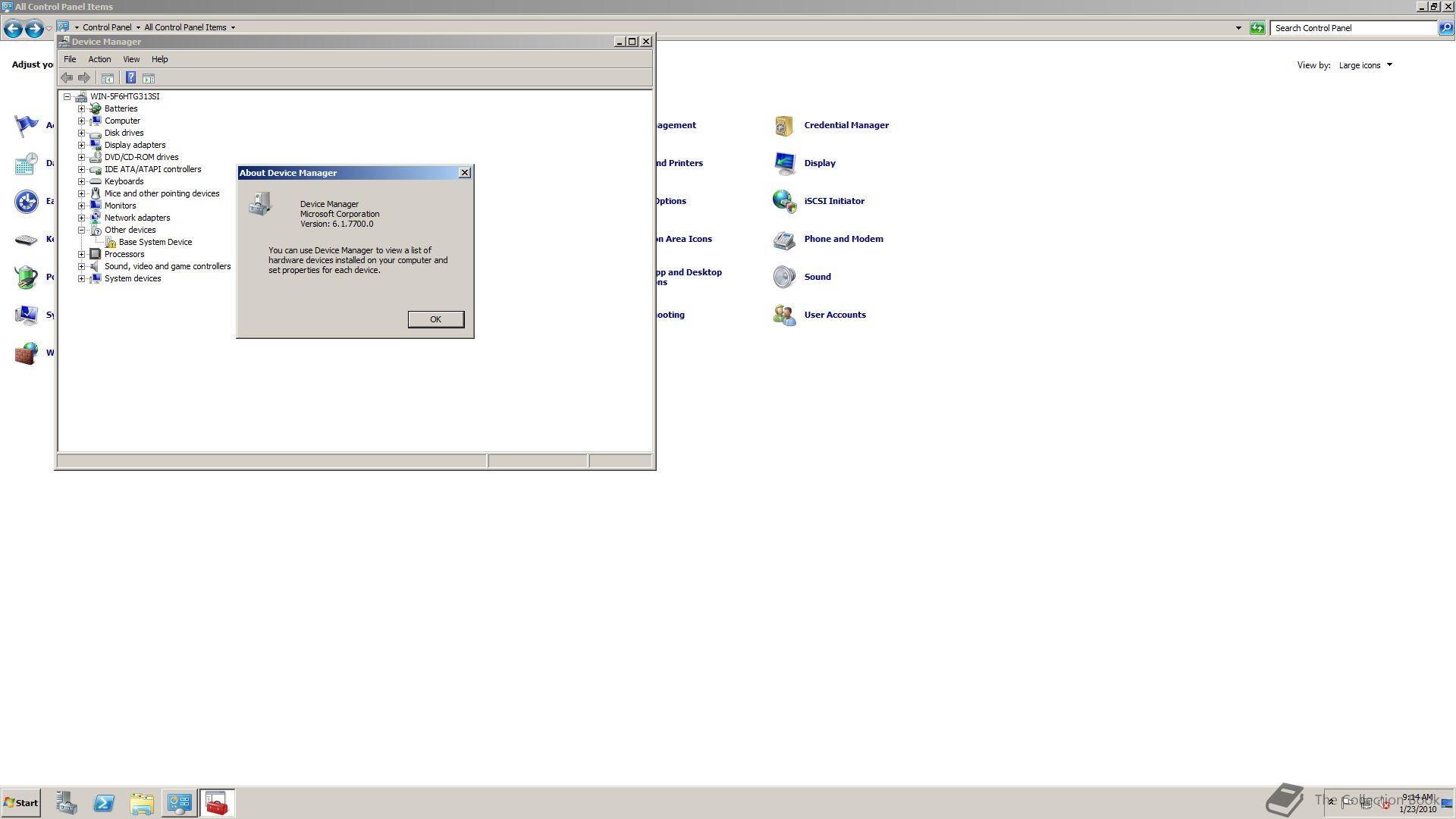Screen dimensions: 1456x819
Task: Expand the Monitors node
Action: pos(82,206)
